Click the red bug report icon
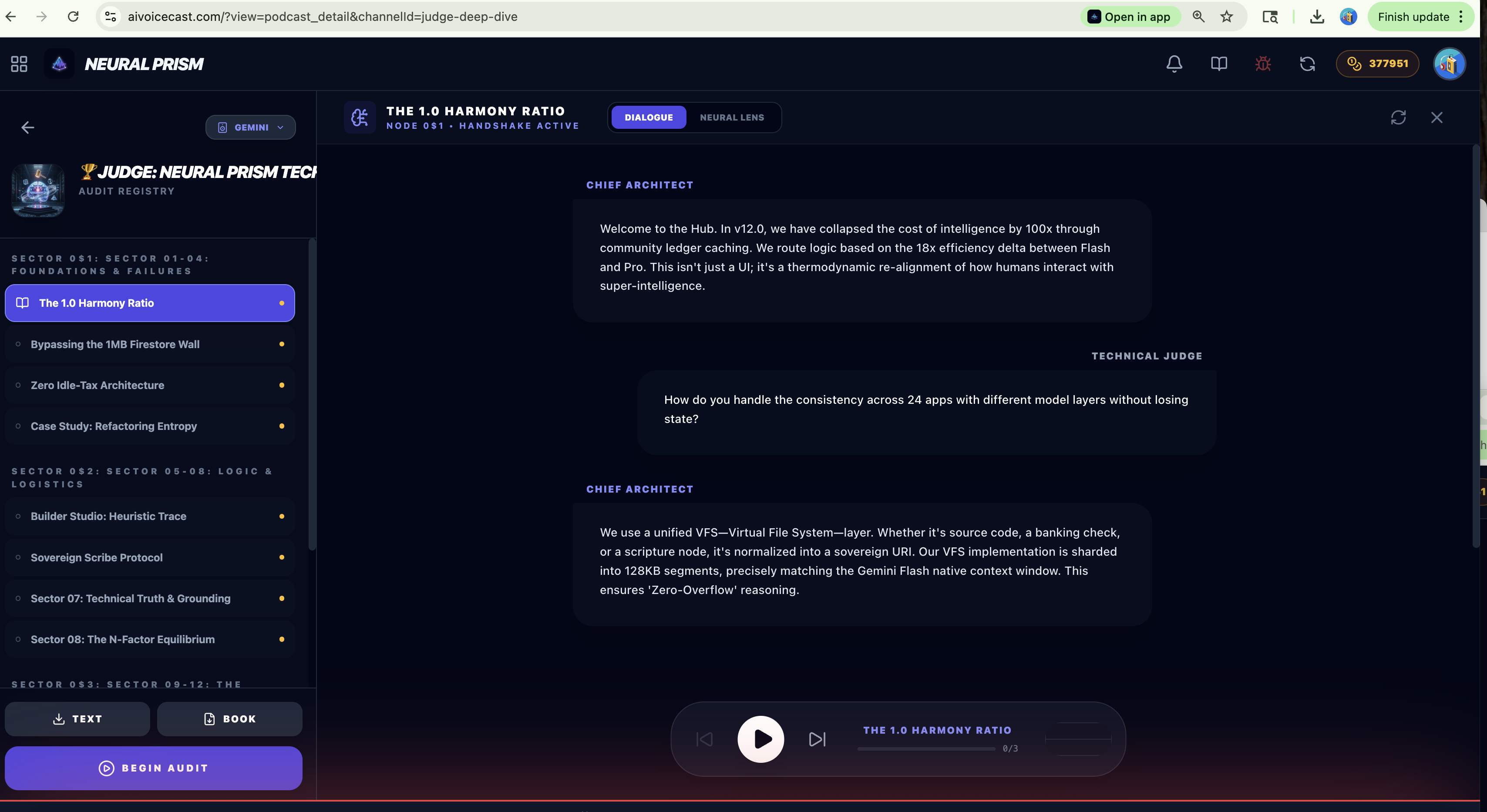 coord(1263,64)
